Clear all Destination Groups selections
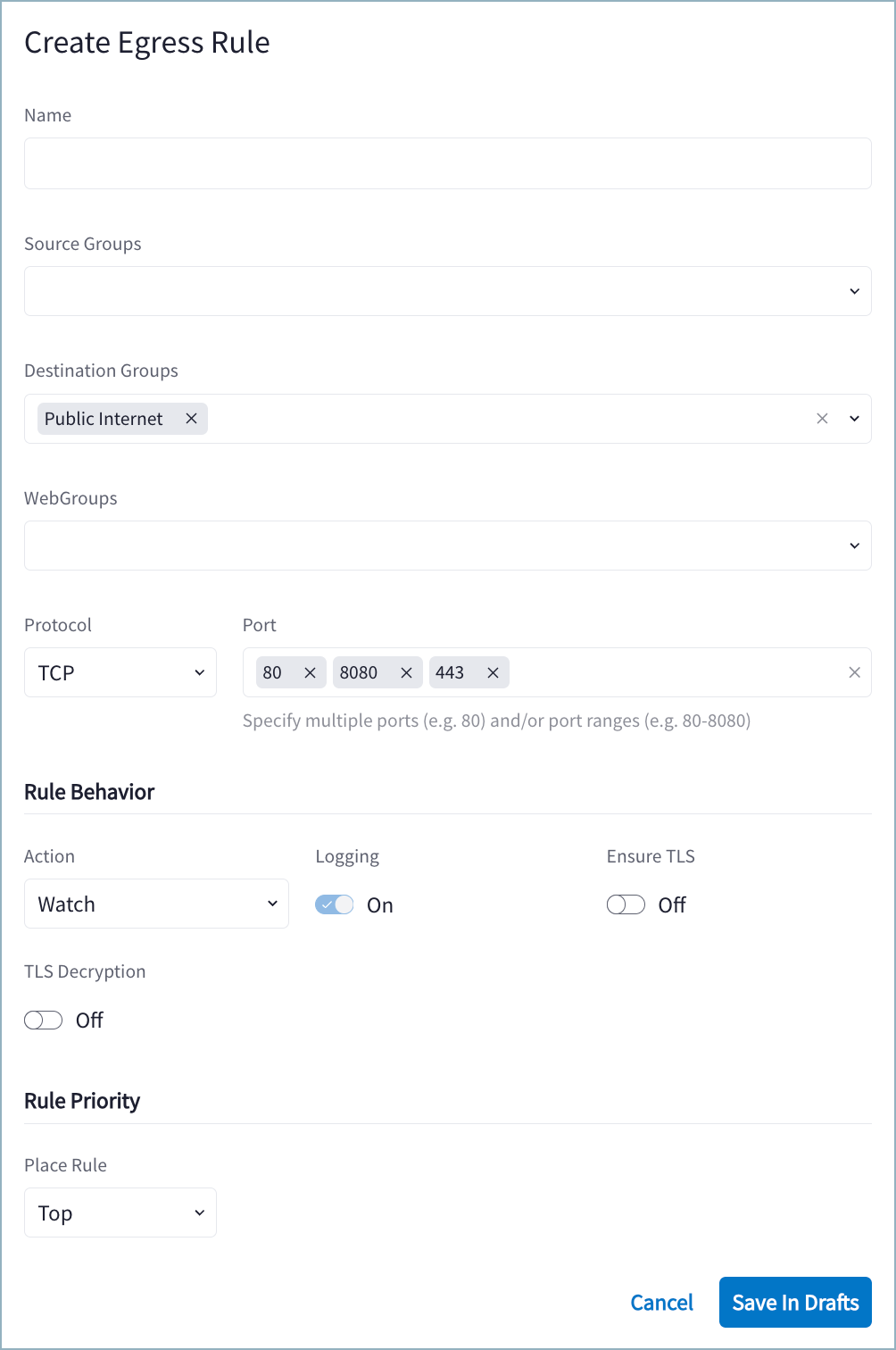Image resolution: width=896 pixels, height=1350 pixels. pos(821,418)
